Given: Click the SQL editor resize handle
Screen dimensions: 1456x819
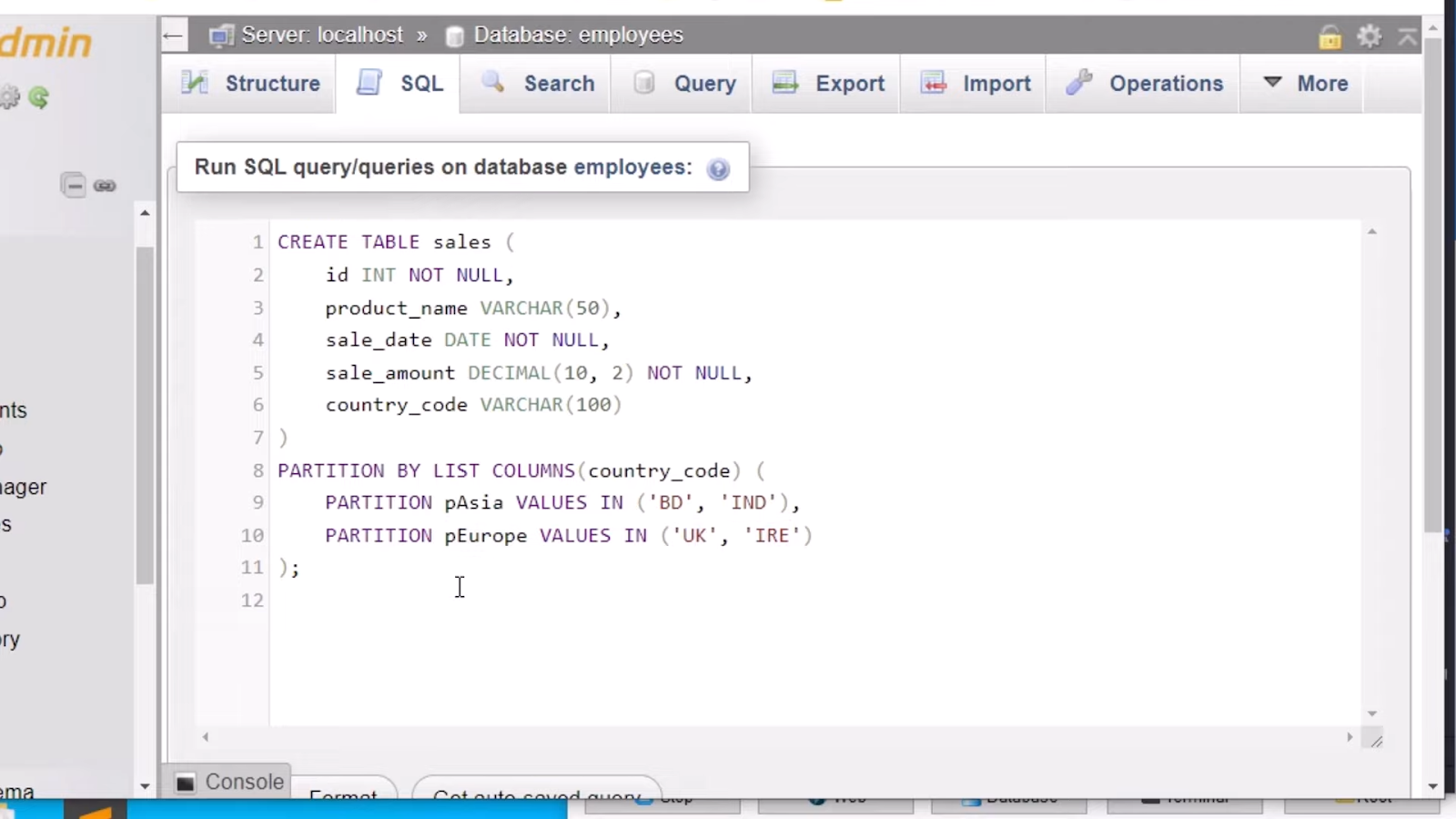Looking at the screenshot, I should coord(1375,741).
